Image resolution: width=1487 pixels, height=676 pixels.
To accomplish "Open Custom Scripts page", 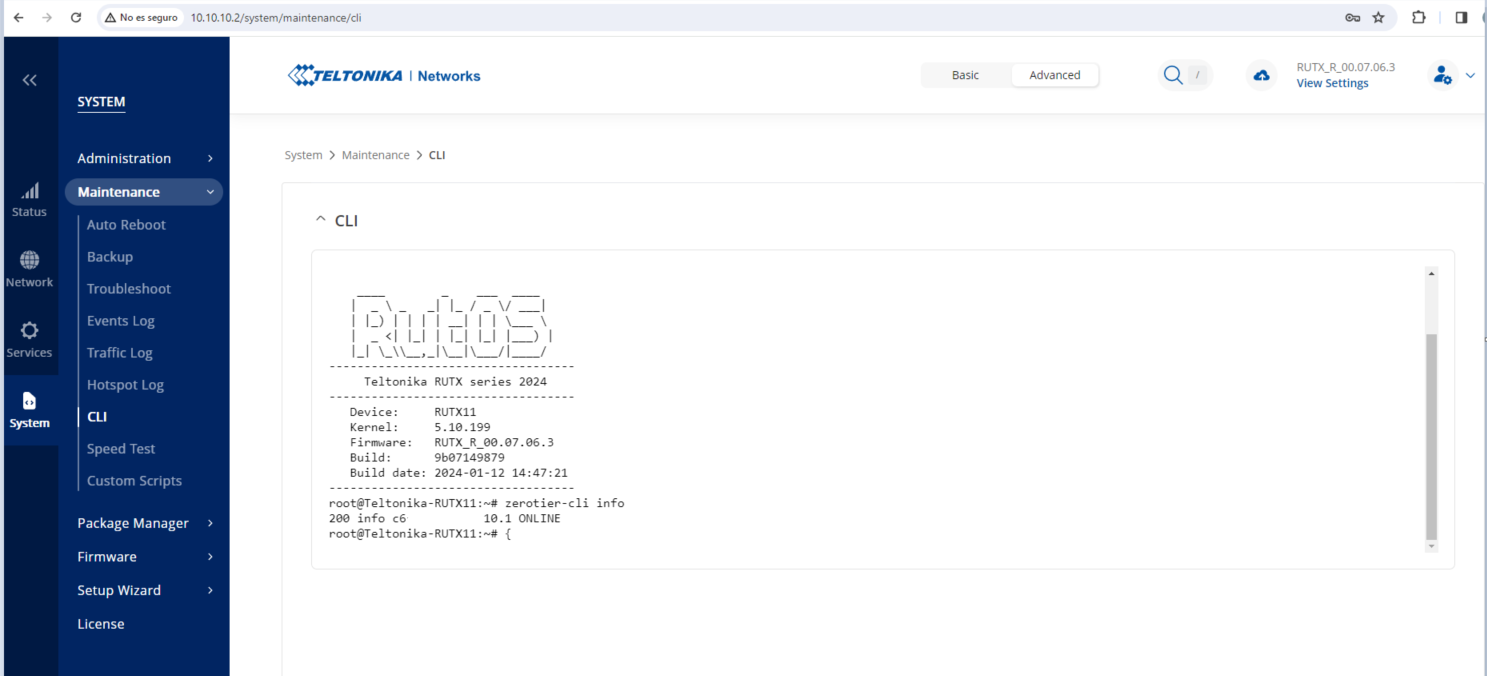I will [x=134, y=481].
